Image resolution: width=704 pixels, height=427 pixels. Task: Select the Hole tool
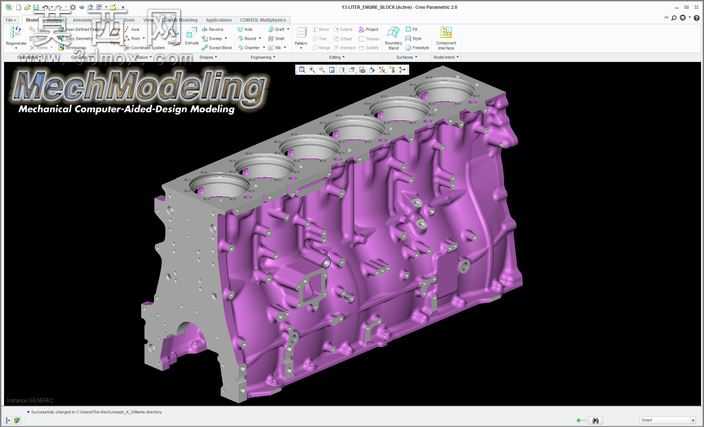tap(245, 29)
